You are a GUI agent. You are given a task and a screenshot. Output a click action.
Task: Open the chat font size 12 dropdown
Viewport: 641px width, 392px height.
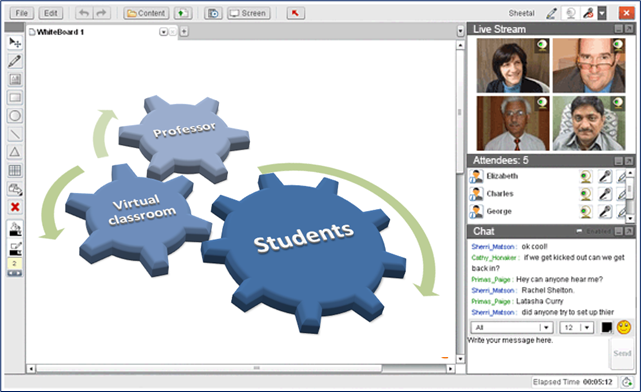click(x=576, y=327)
